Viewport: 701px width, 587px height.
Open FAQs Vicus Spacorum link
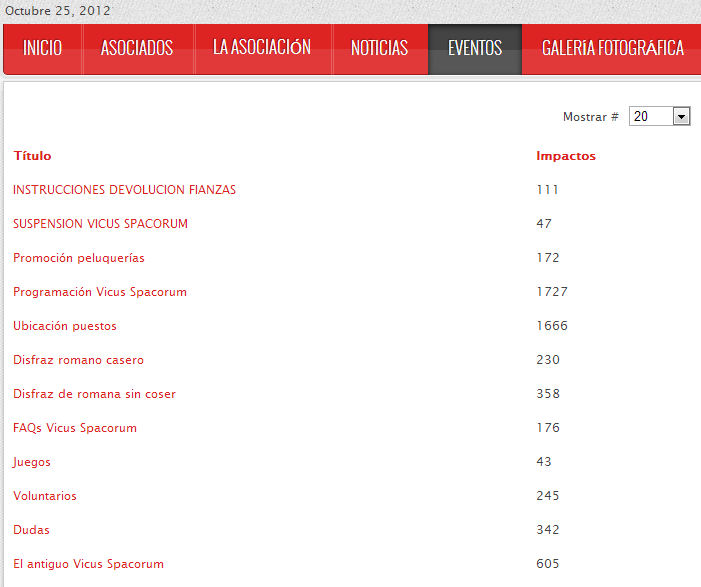[75, 428]
